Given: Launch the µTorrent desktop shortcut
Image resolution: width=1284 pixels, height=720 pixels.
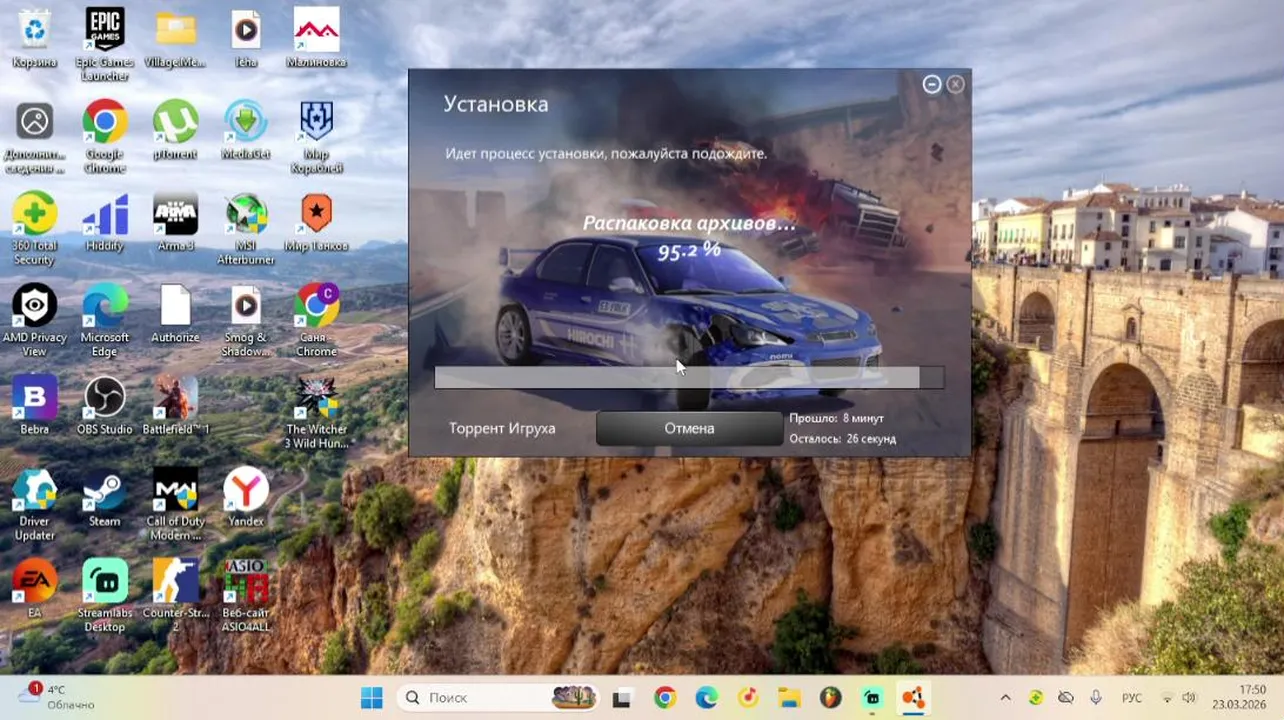Looking at the screenshot, I should (175, 130).
